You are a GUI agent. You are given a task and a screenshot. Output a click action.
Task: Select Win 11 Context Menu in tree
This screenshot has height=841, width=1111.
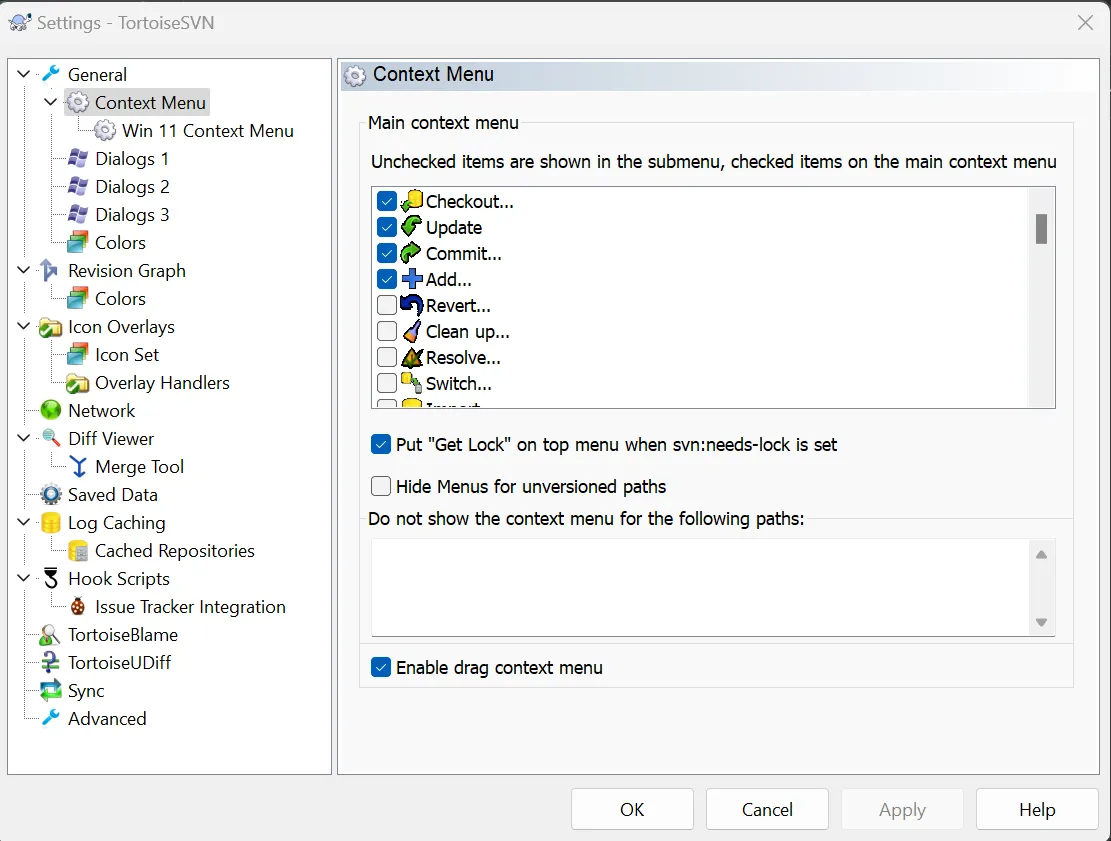tap(208, 131)
